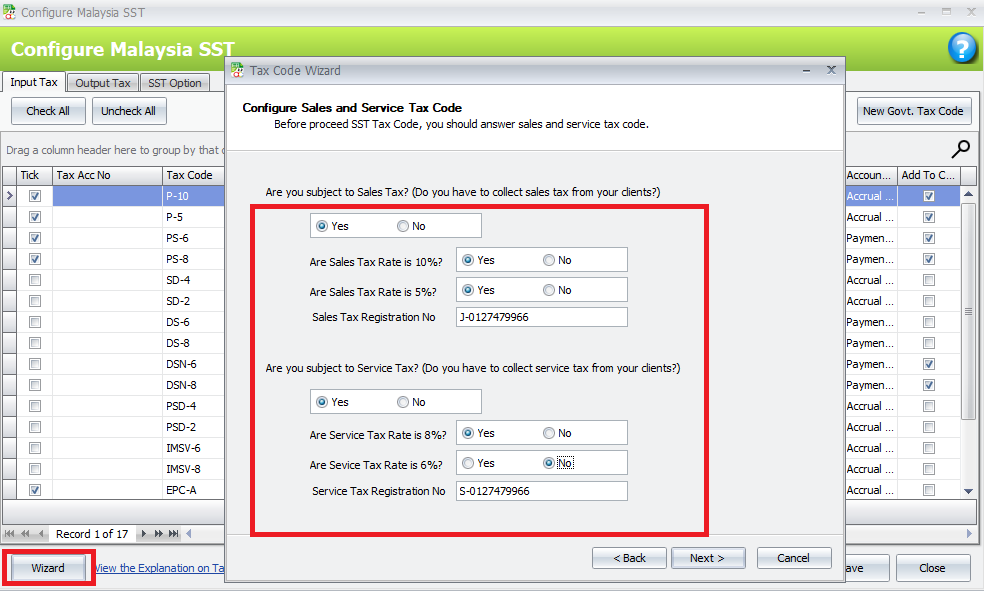Choose Yes for Service Tax Rate 8%

click(468, 433)
